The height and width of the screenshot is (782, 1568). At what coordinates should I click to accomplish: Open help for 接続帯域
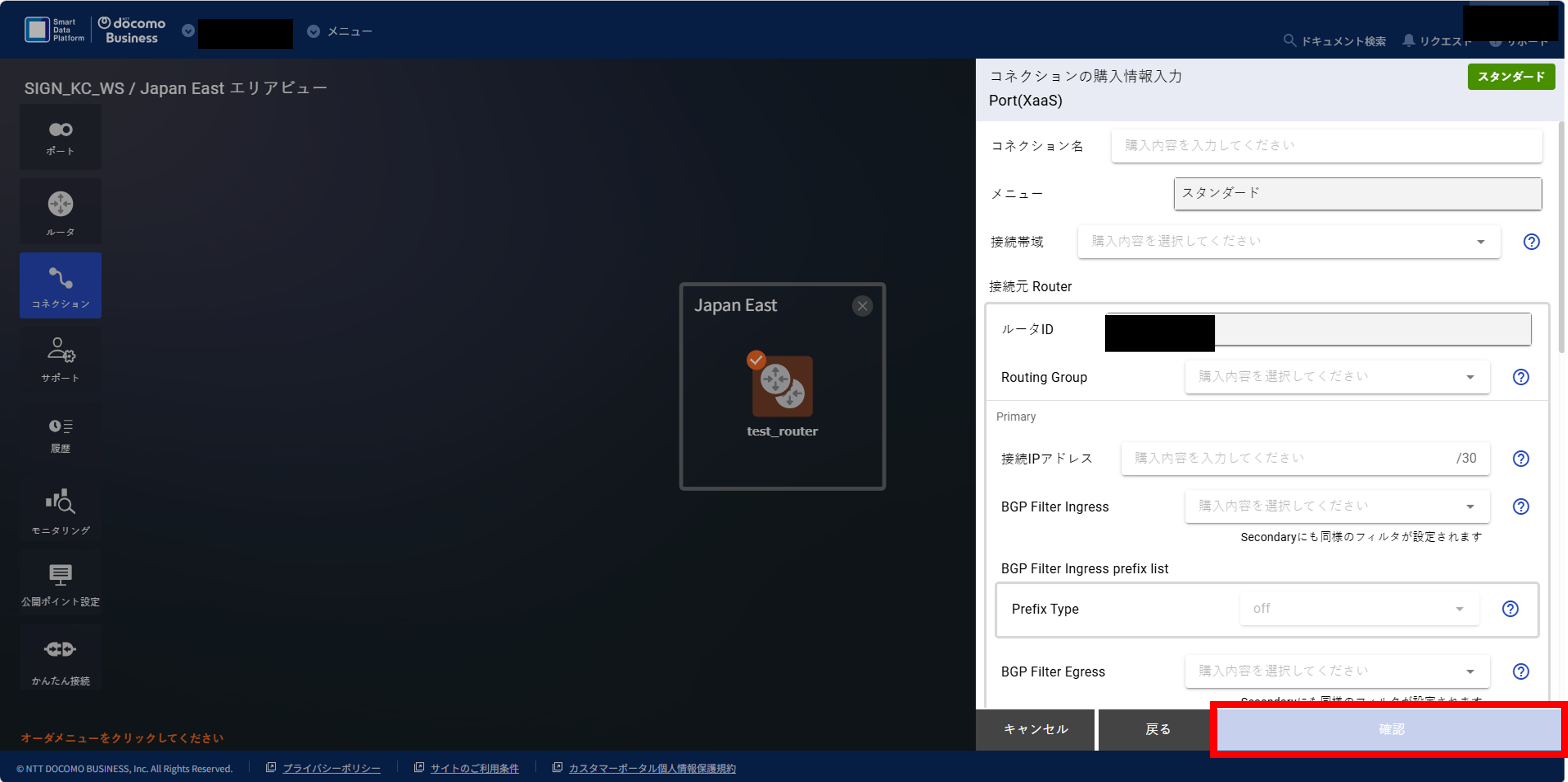[1531, 242]
